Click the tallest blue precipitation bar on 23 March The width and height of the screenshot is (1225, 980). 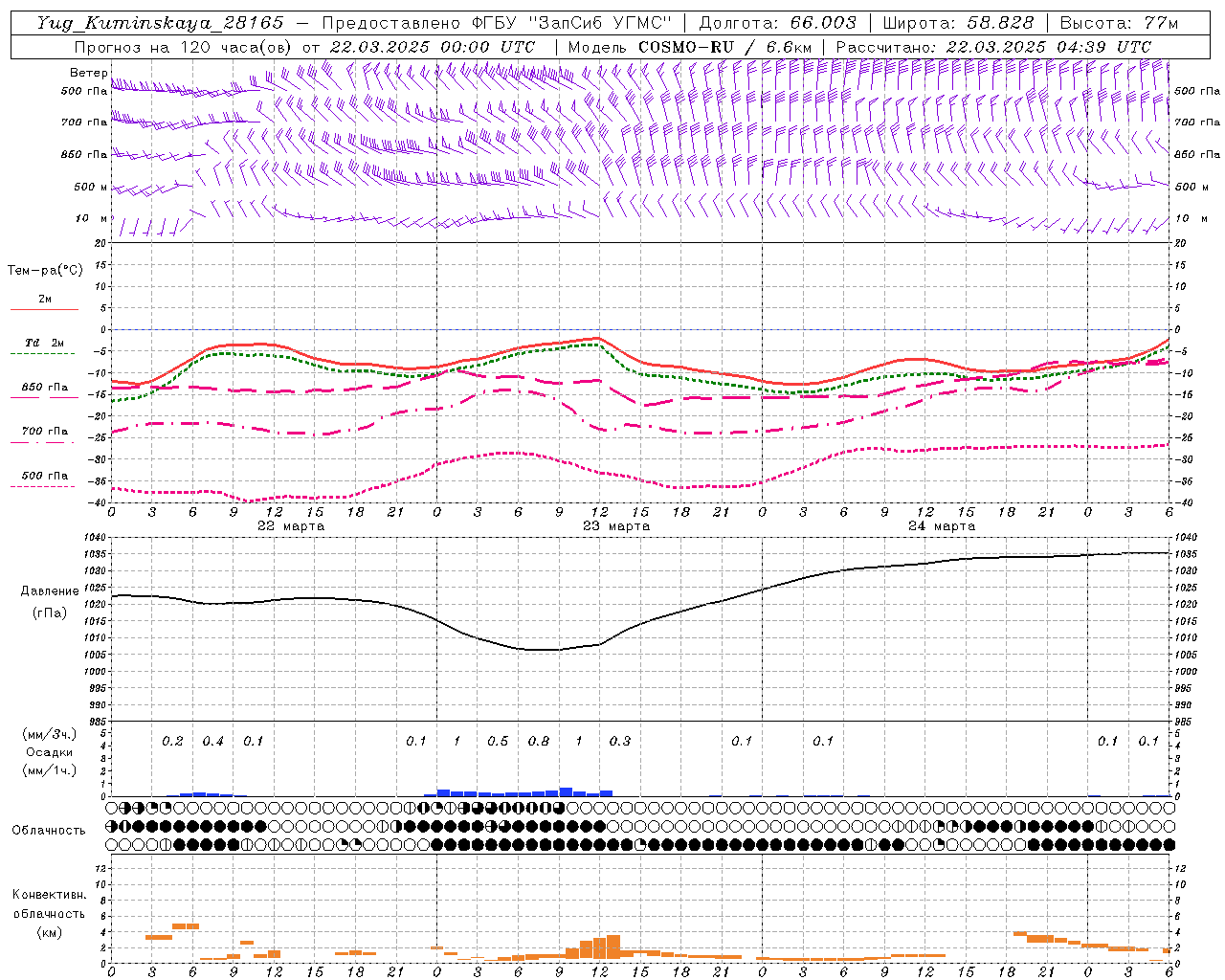click(566, 791)
